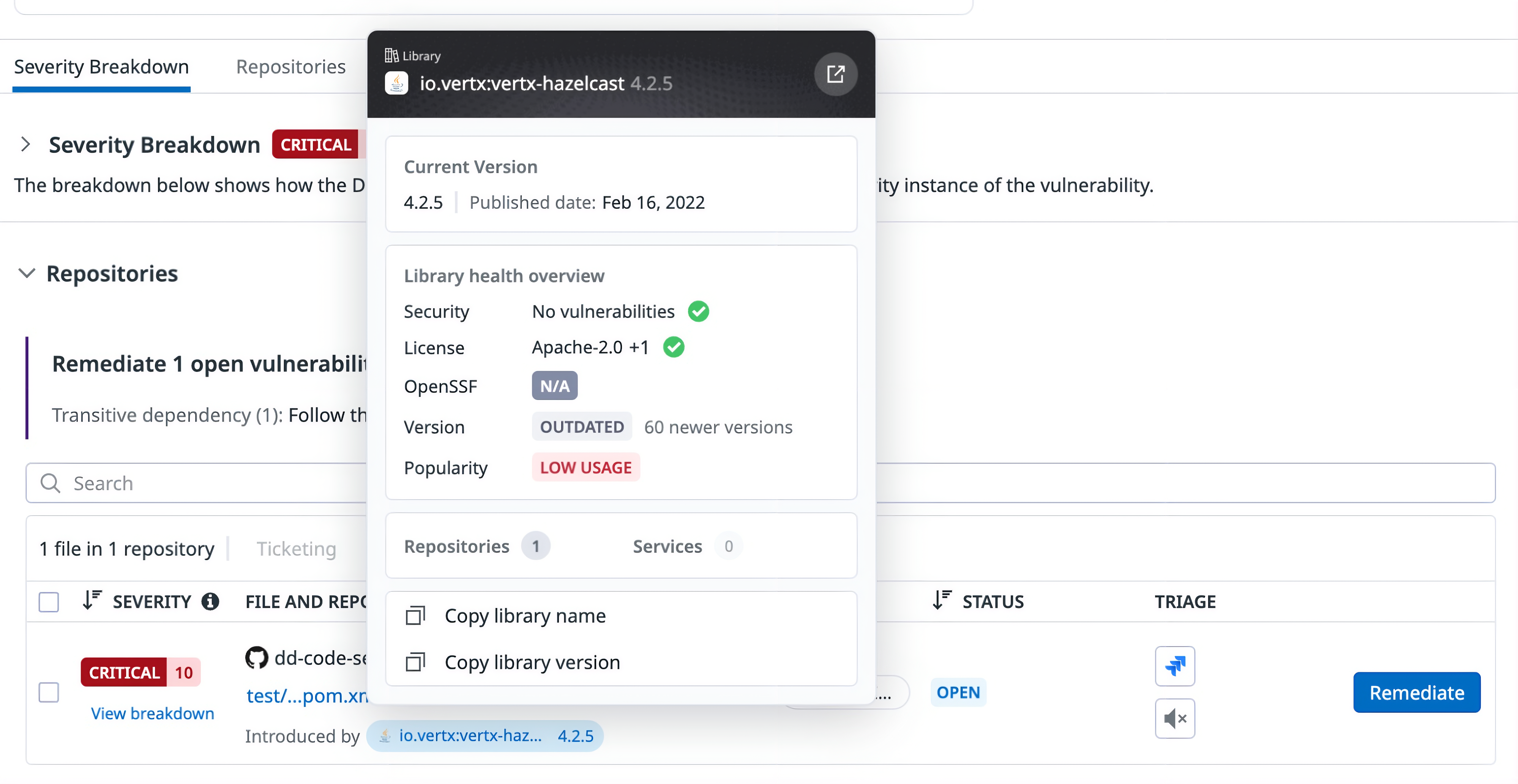Check the select-all checkbox in the table header
Image resolution: width=1518 pixels, height=784 pixels.
point(48,601)
